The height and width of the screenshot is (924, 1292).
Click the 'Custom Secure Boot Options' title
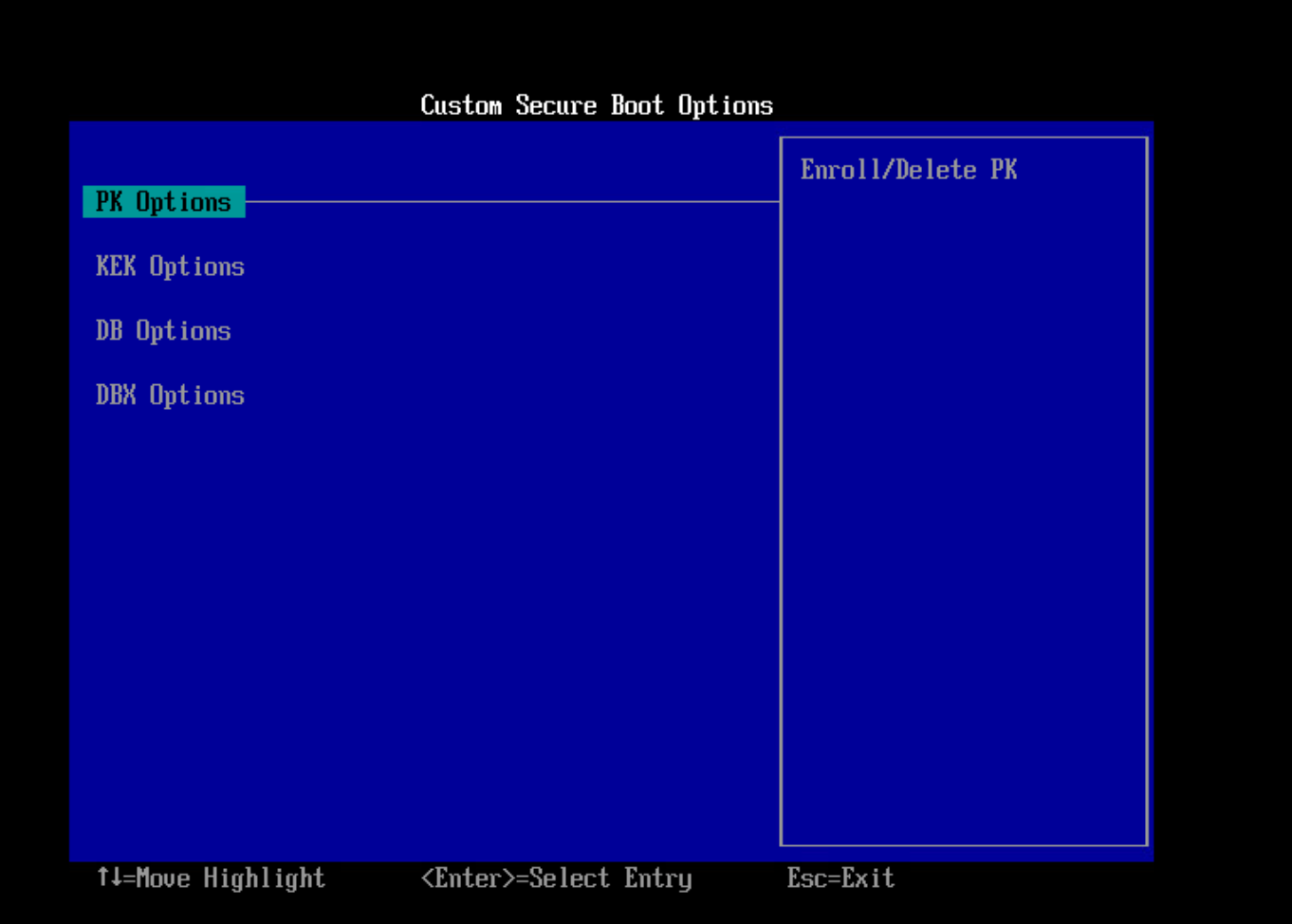pos(597,105)
